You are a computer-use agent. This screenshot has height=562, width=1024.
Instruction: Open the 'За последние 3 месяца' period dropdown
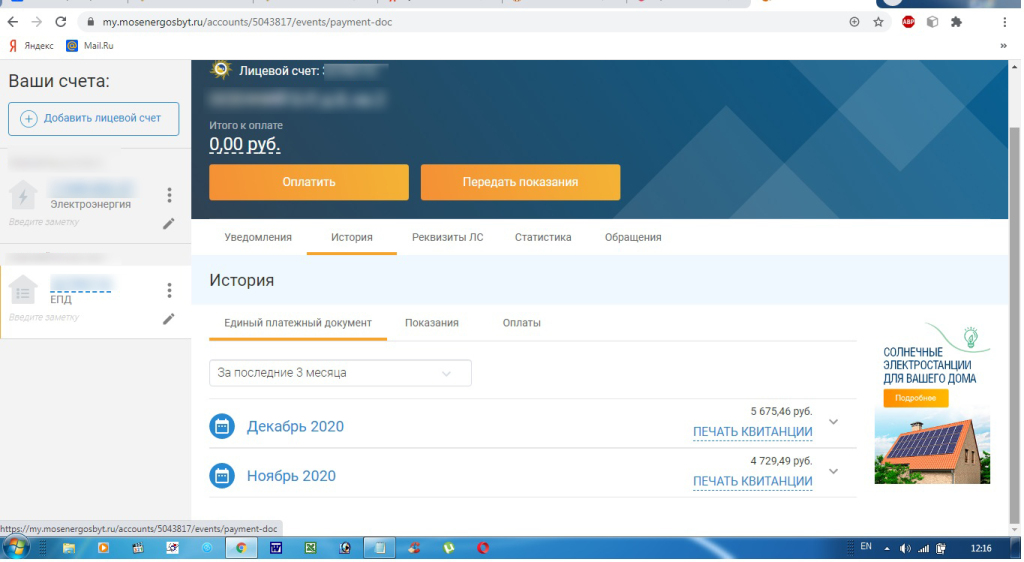(340, 373)
